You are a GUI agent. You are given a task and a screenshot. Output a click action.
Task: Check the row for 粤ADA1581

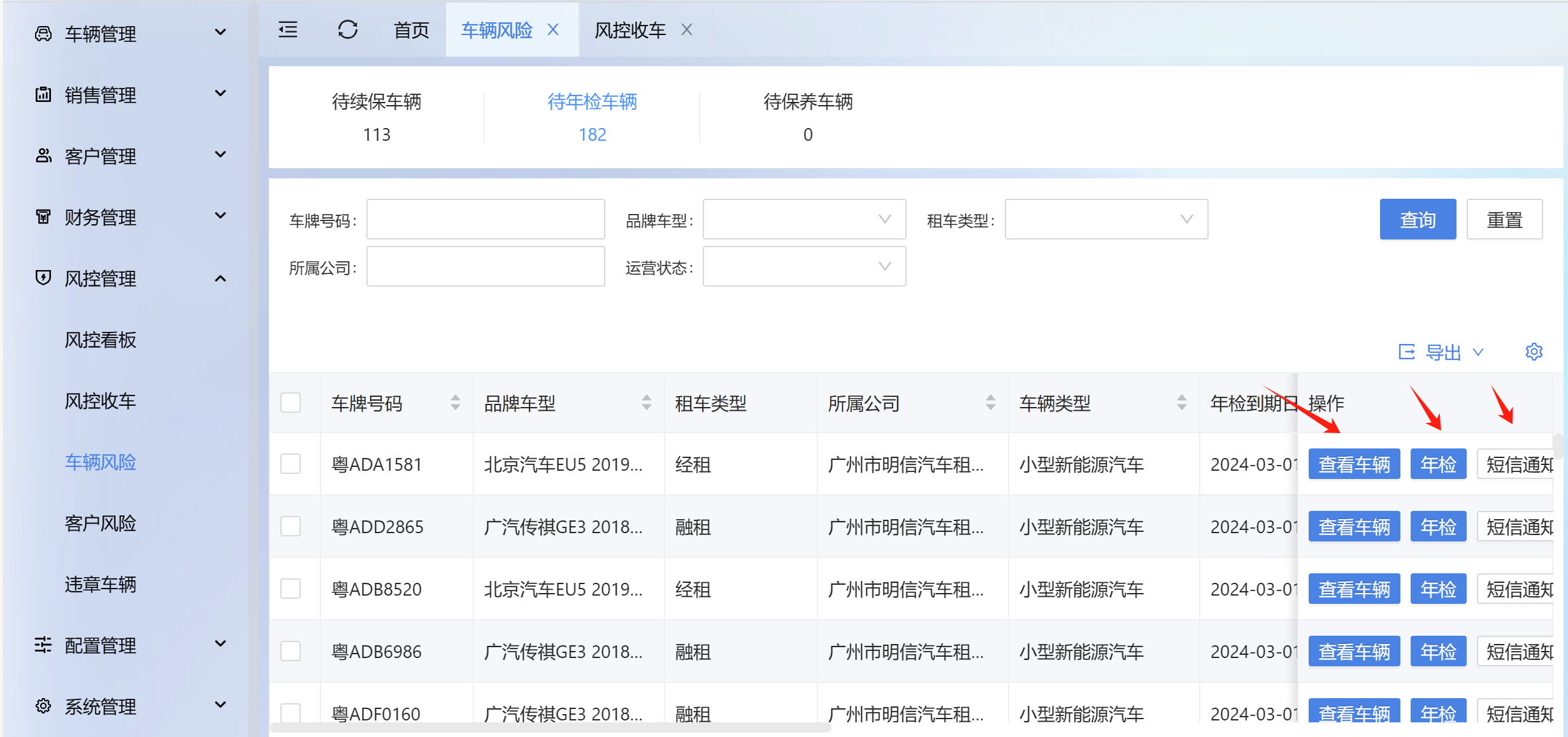(291, 464)
